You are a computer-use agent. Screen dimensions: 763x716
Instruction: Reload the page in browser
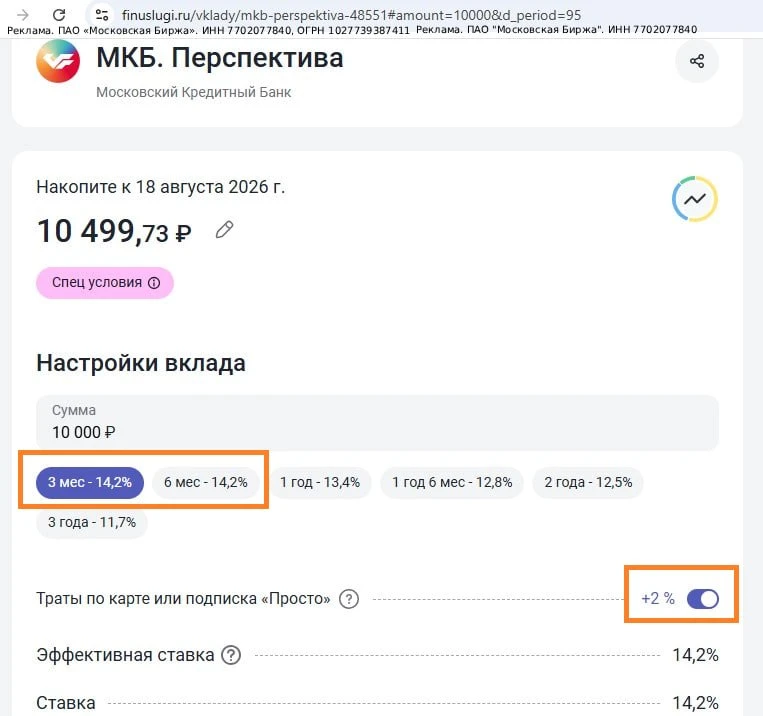[59, 15]
